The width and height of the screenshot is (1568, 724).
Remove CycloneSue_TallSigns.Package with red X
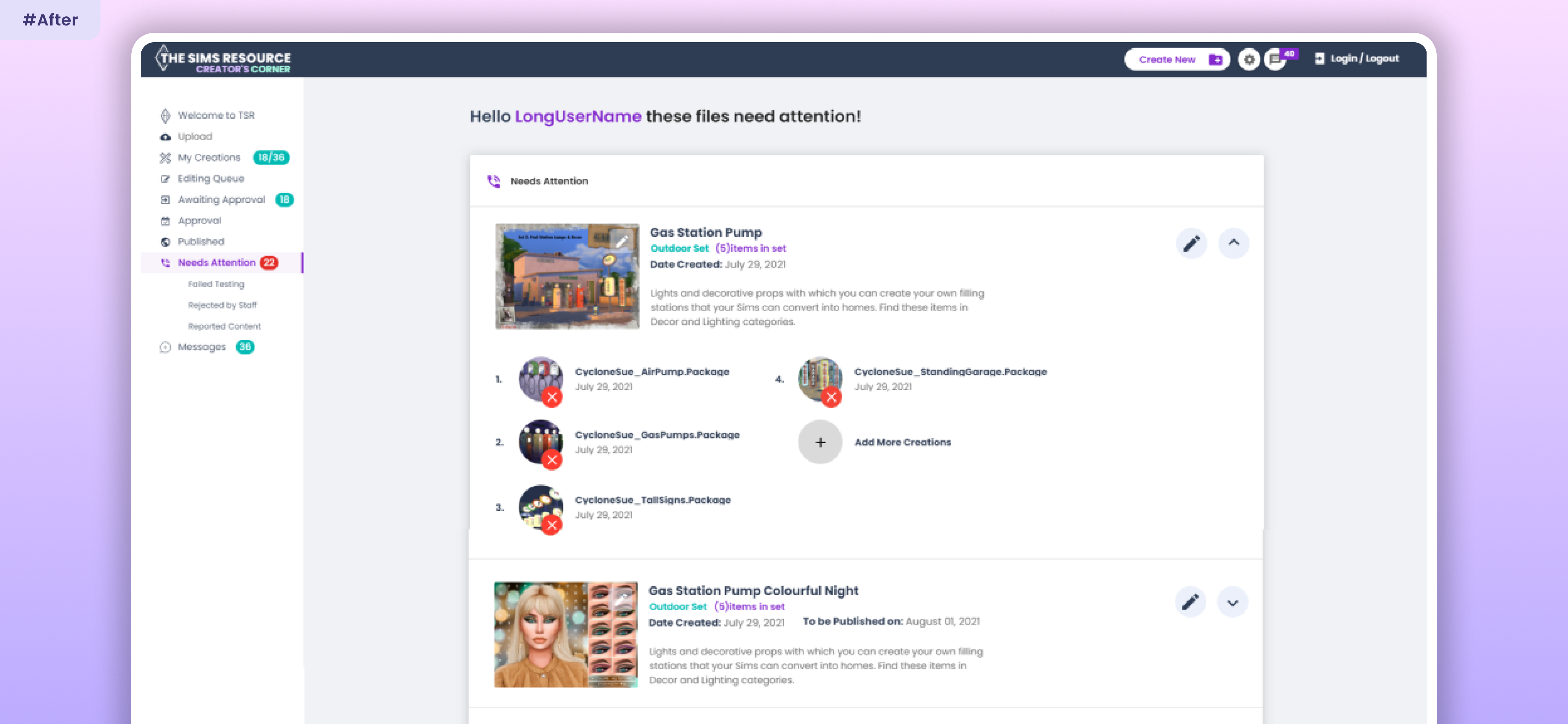click(x=551, y=525)
